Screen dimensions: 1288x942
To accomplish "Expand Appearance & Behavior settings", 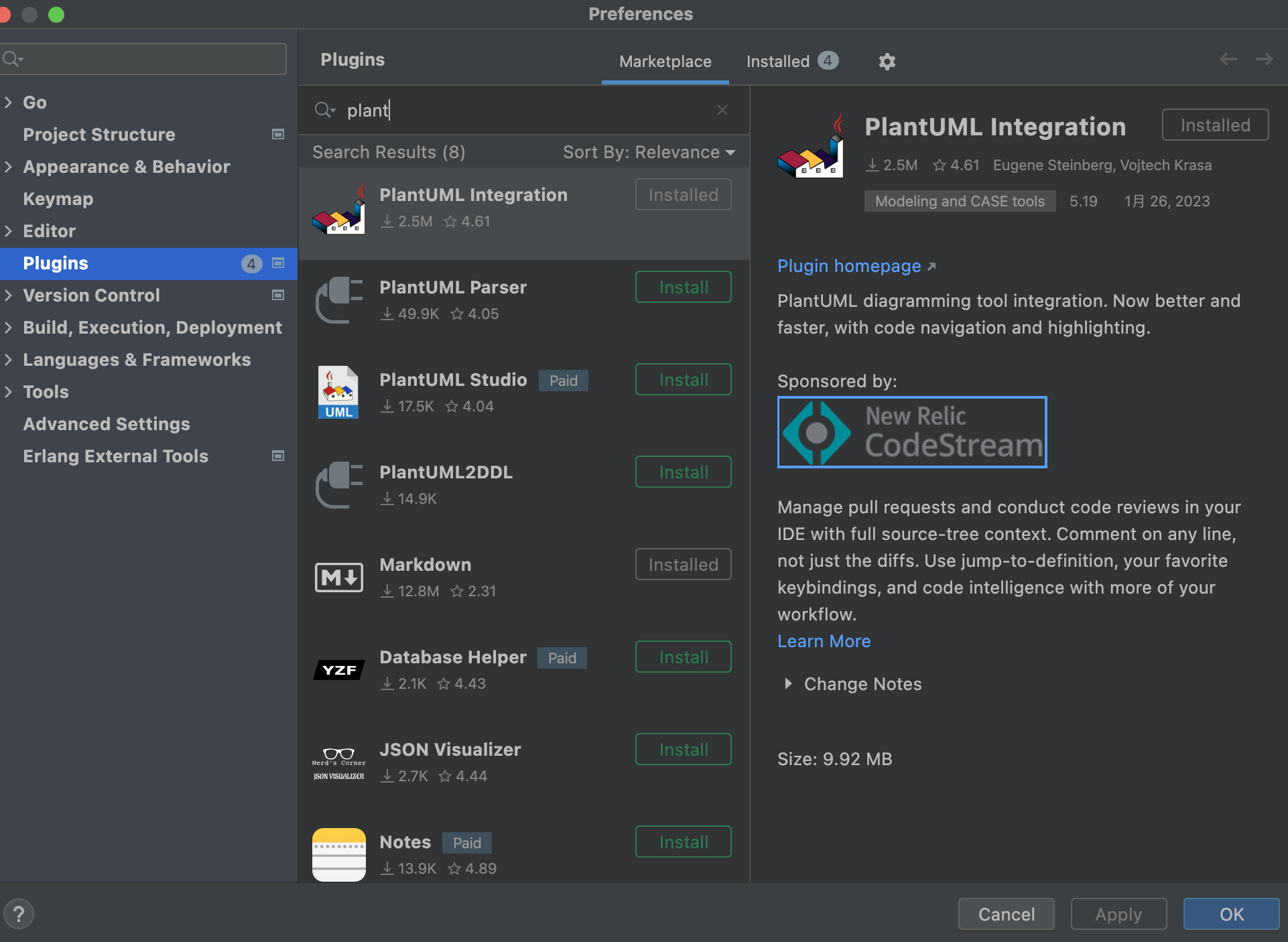I will coord(9,166).
